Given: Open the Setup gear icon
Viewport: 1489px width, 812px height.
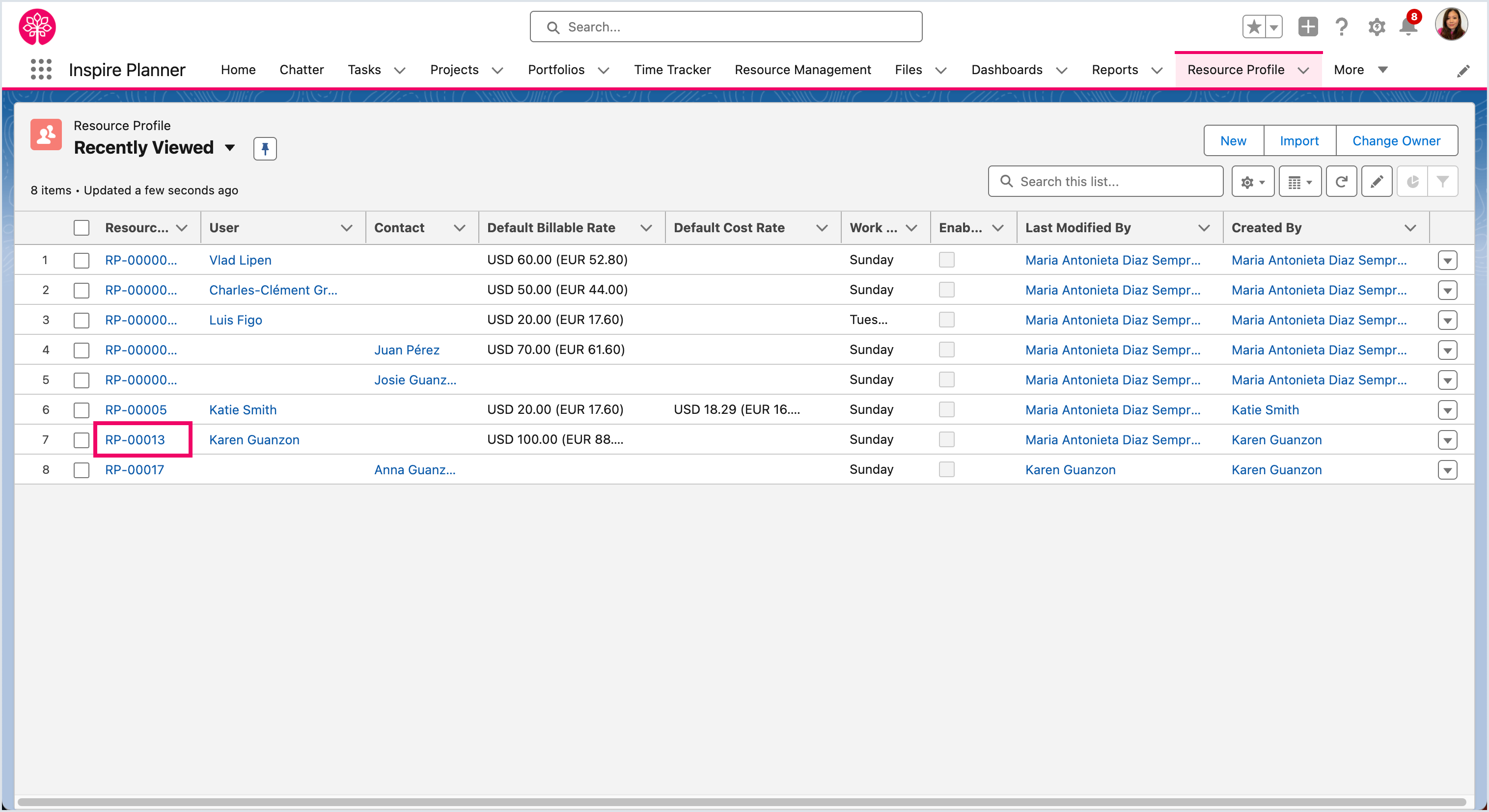Looking at the screenshot, I should pos(1376,27).
